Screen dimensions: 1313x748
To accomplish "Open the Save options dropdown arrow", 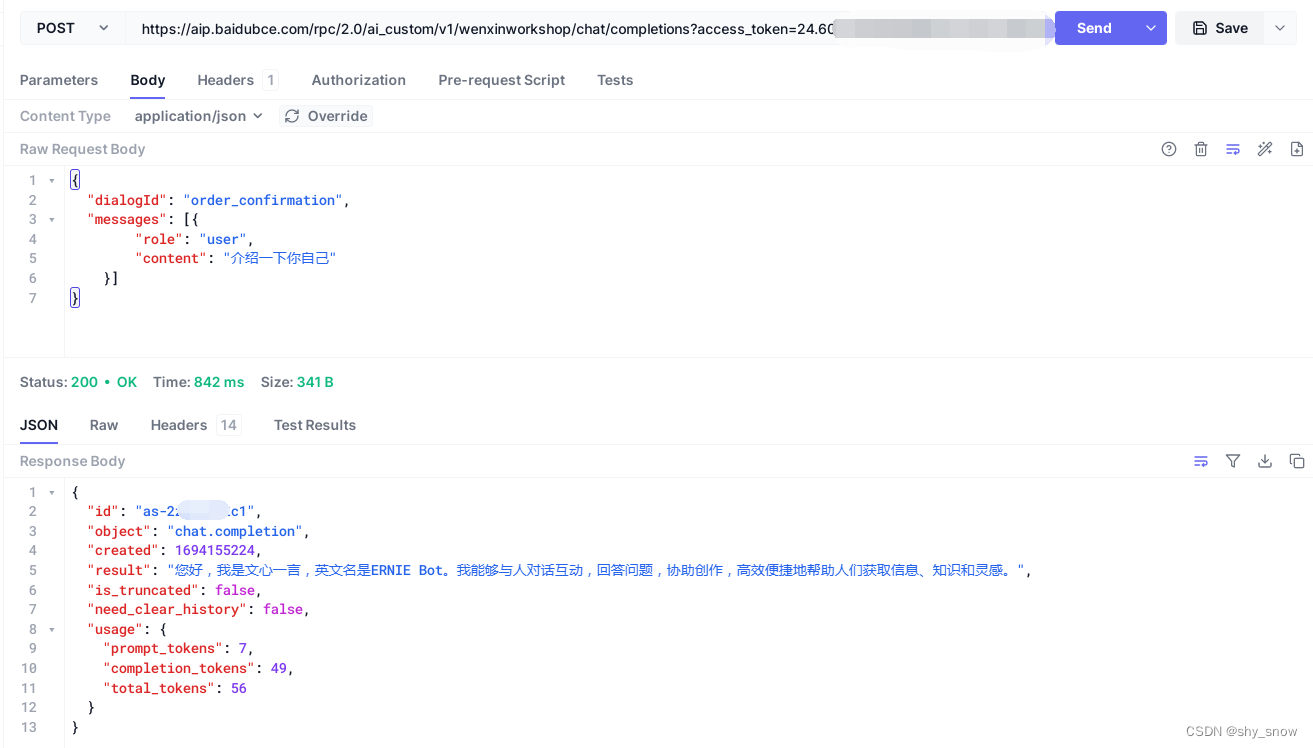I will 1280,28.
